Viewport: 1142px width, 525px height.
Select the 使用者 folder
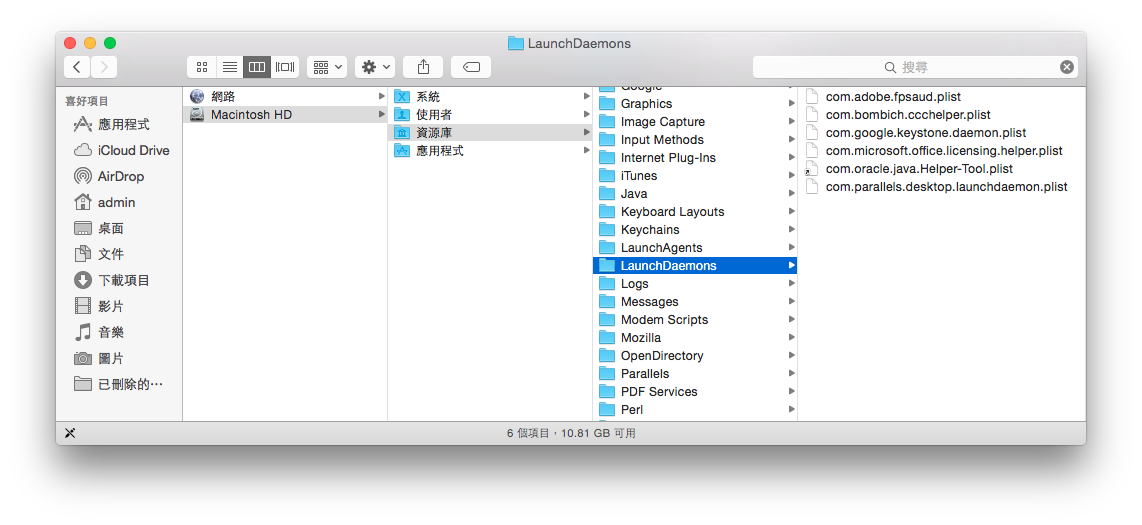point(490,114)
